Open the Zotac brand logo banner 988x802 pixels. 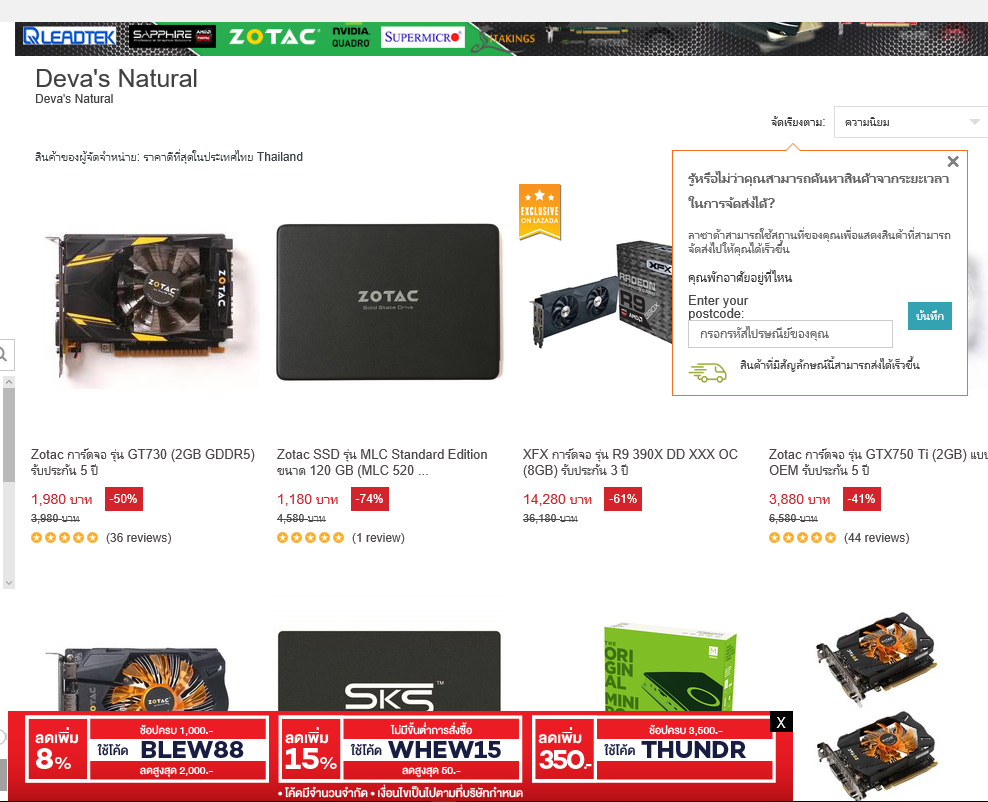pos(272,37)
